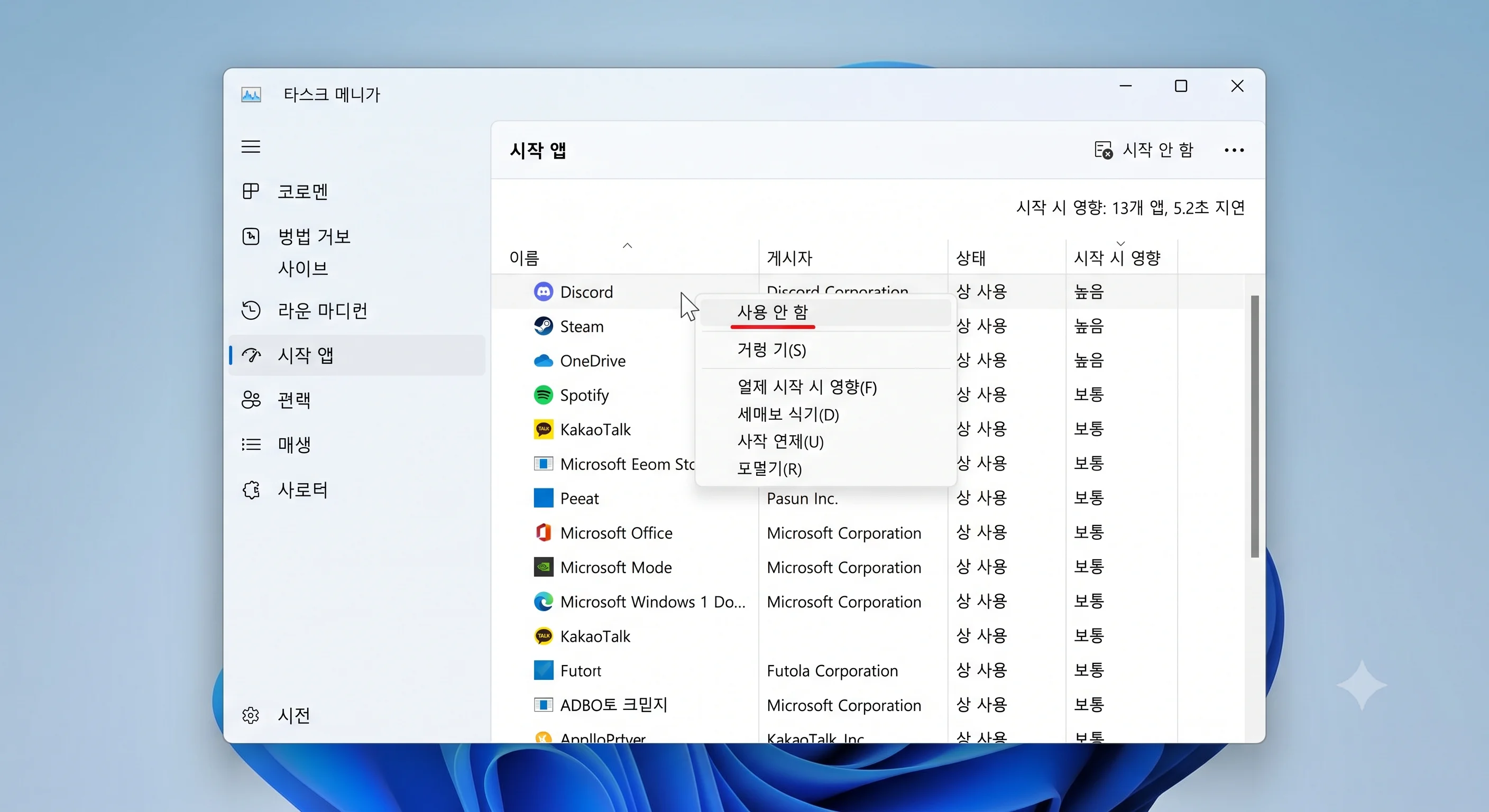Select the ADBO토 크밉지 row name

tap(613, 705)
